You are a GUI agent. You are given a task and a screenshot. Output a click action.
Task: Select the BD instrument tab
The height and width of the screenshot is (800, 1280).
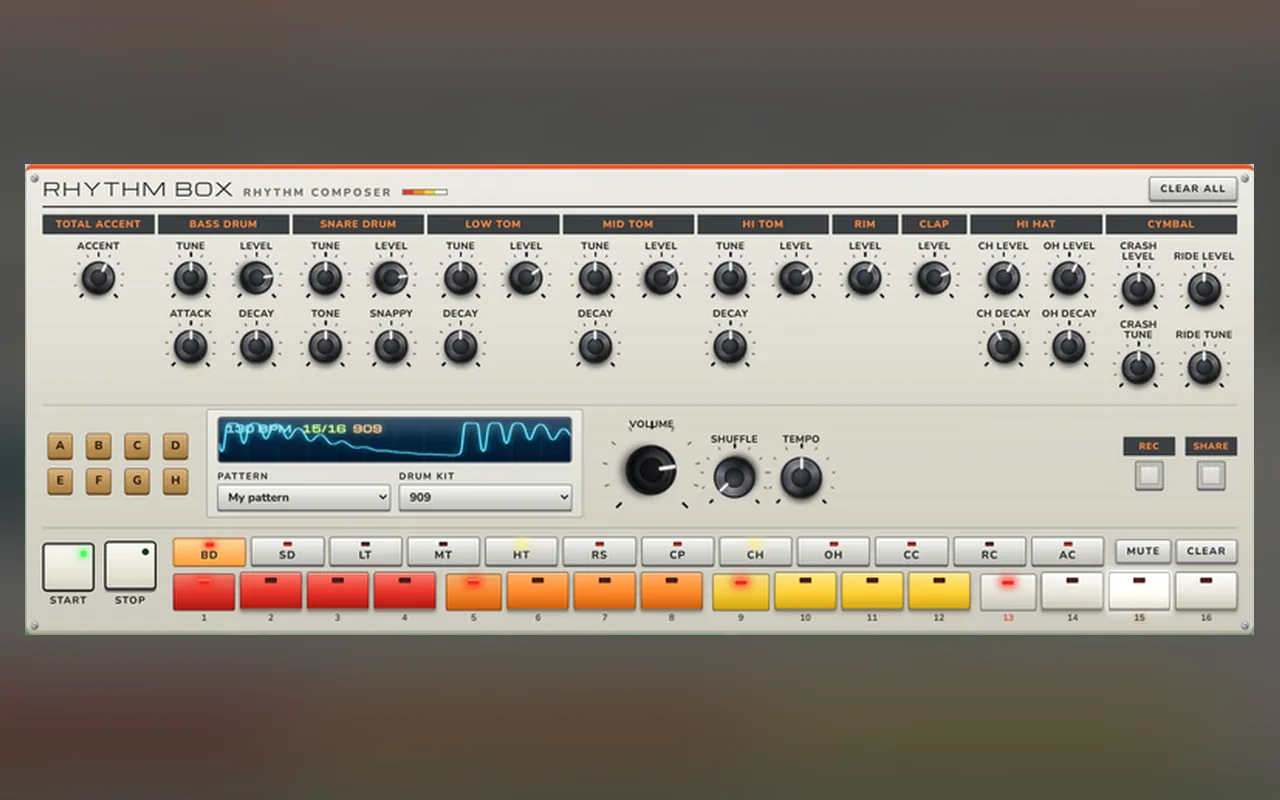coord(209,551)
